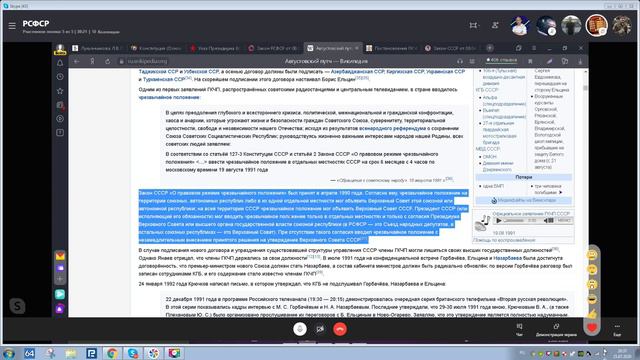This screenshot has width=640, height=360.
Task: Open 'Медиафайлы на Викискладе' link
Action: point(527,200)
